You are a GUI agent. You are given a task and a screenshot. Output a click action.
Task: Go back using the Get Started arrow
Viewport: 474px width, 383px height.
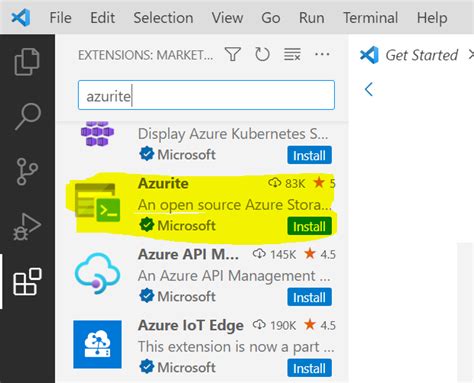coord(369,89)
